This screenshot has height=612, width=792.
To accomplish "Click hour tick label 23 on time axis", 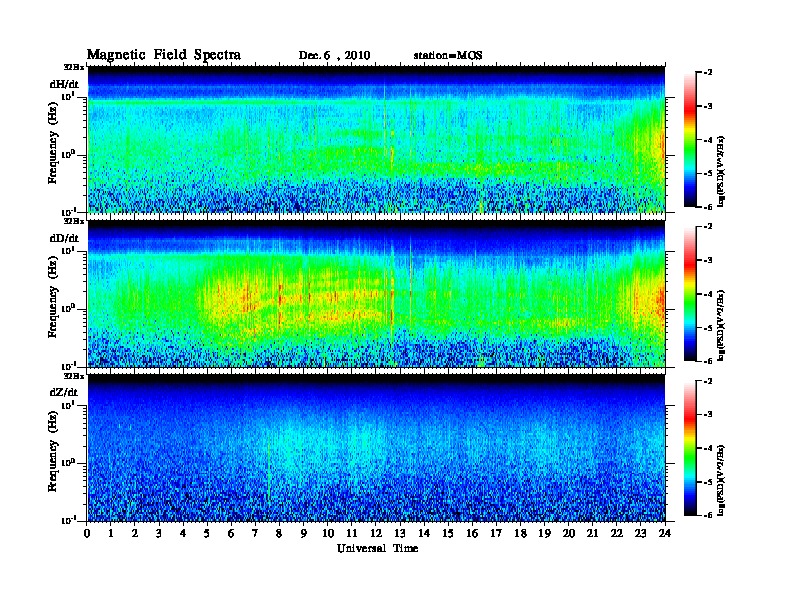I will 640,534.
